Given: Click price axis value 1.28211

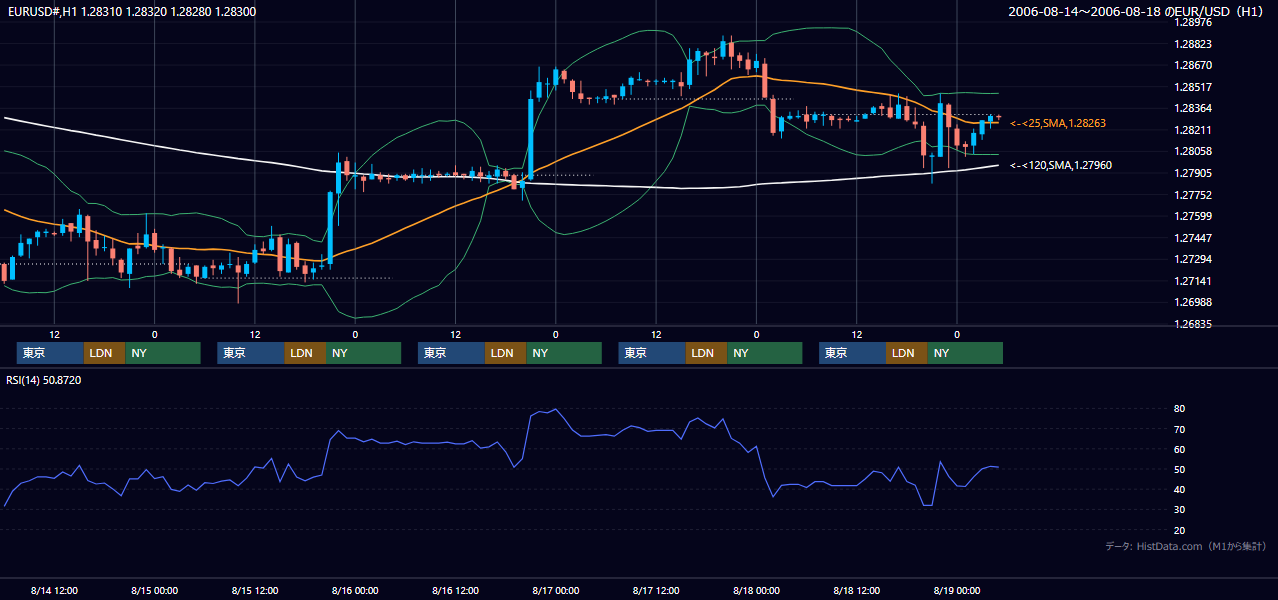Looking at the screenshot, I should click(x=1193, y=130).
